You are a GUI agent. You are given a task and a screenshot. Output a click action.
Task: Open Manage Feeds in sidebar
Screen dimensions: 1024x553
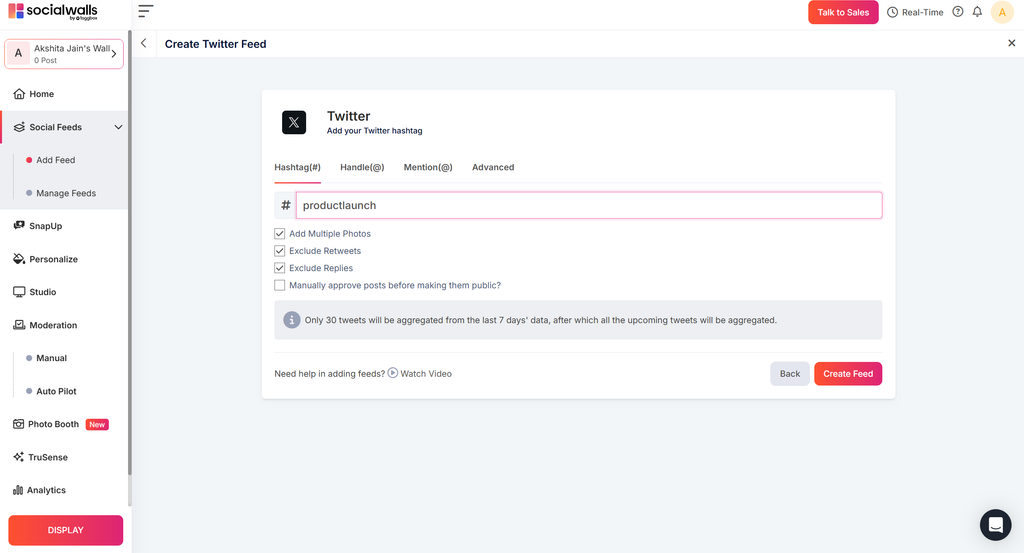point(66,193)
